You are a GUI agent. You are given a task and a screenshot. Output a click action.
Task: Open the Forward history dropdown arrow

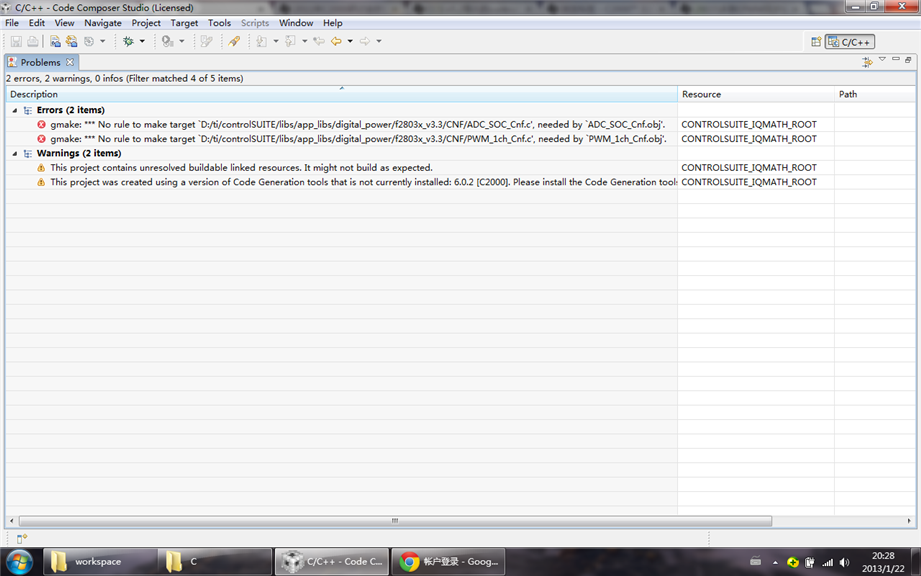click(x=379, y=41)
